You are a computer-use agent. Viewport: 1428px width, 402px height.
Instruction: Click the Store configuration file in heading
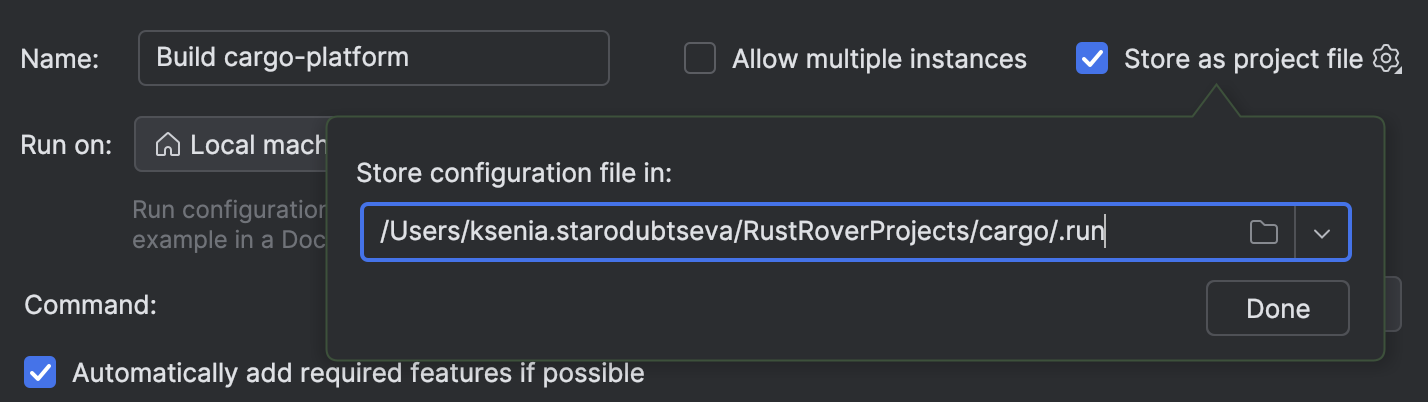515,173
